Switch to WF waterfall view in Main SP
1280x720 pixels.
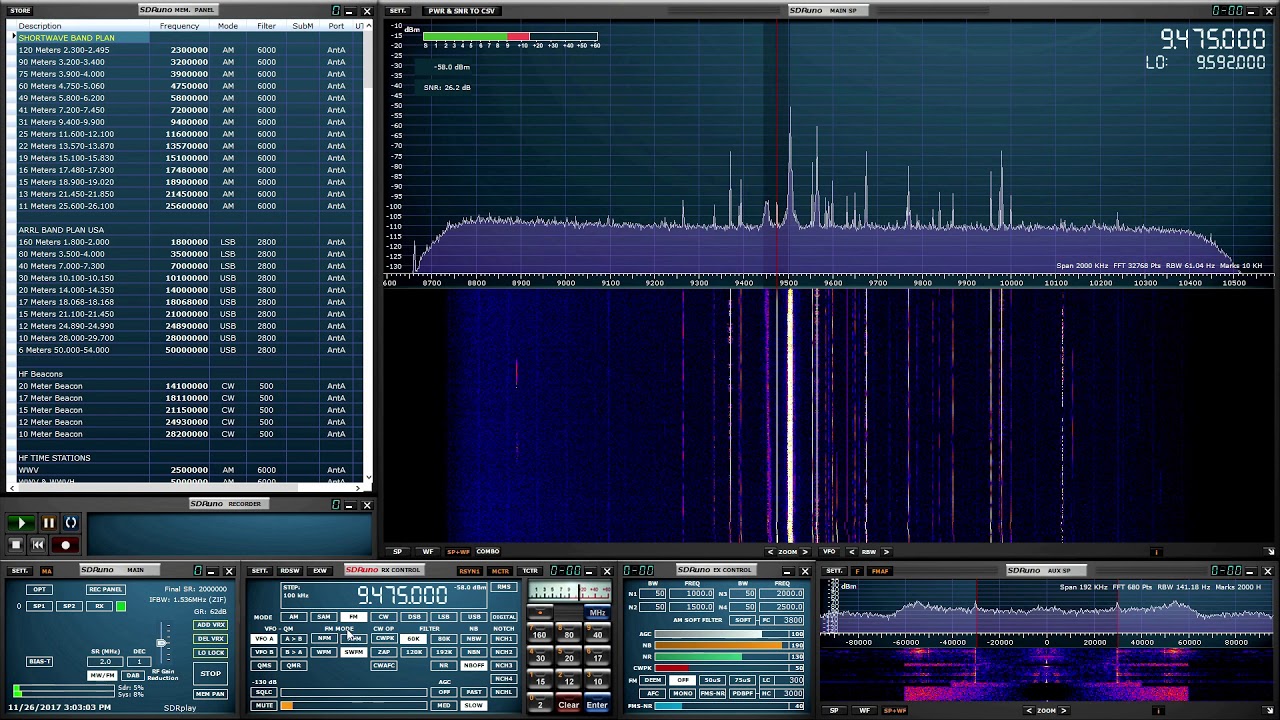428,552
